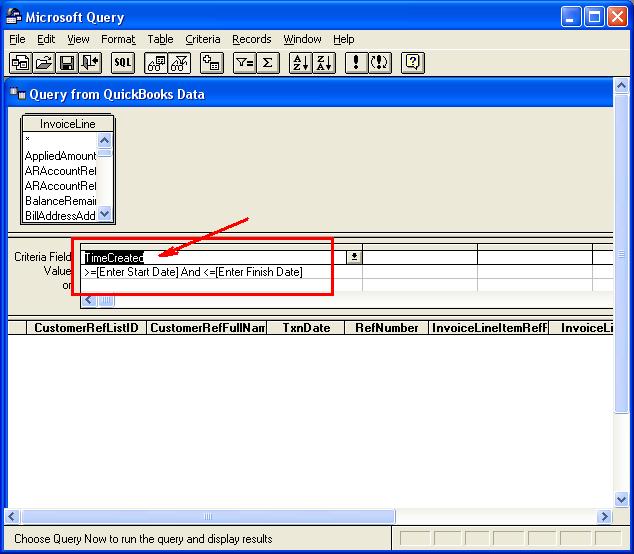Toggle the Show/Hide Criteria icon
This screenshot has height=554, width=634.
pyautogui.click(x=180, y=63)
